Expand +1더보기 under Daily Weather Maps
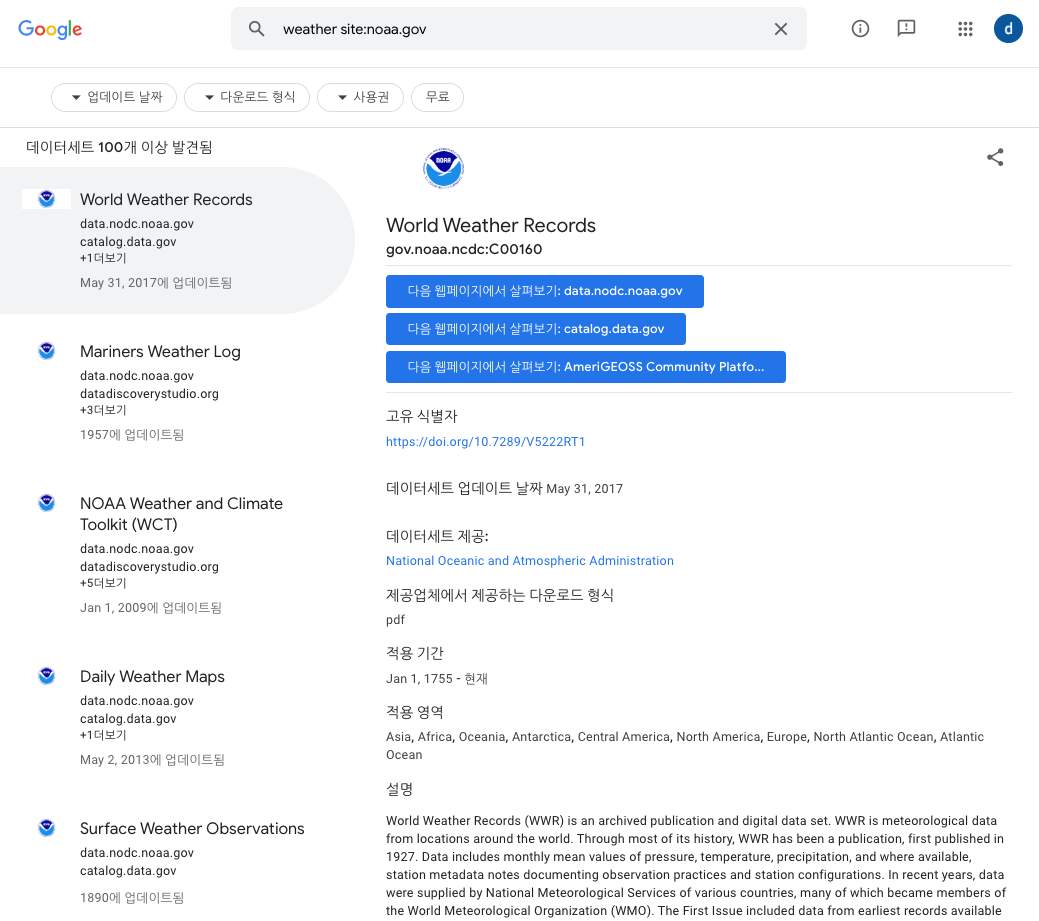 point(103,735)
